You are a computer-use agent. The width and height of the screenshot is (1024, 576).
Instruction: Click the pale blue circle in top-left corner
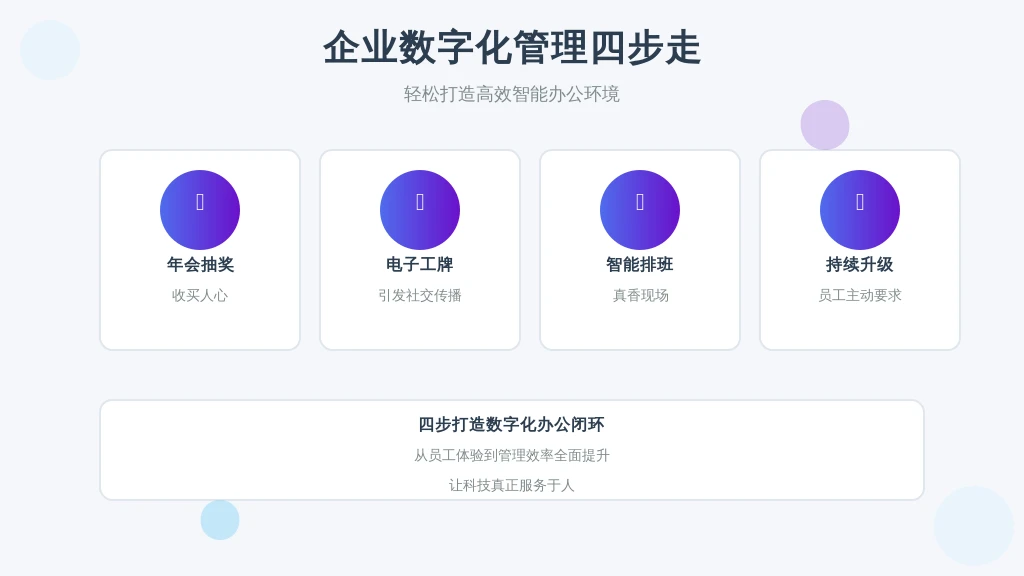[50, 50]
